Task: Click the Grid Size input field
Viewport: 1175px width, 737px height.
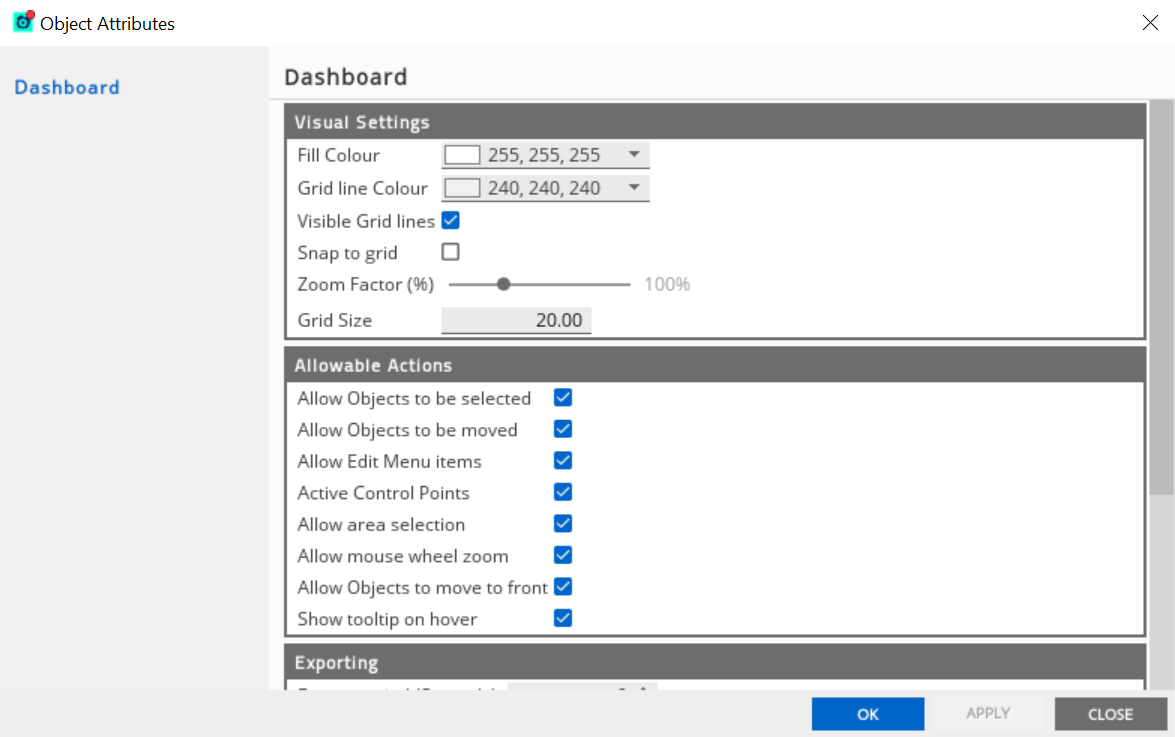Action: [x=516, y=320]
